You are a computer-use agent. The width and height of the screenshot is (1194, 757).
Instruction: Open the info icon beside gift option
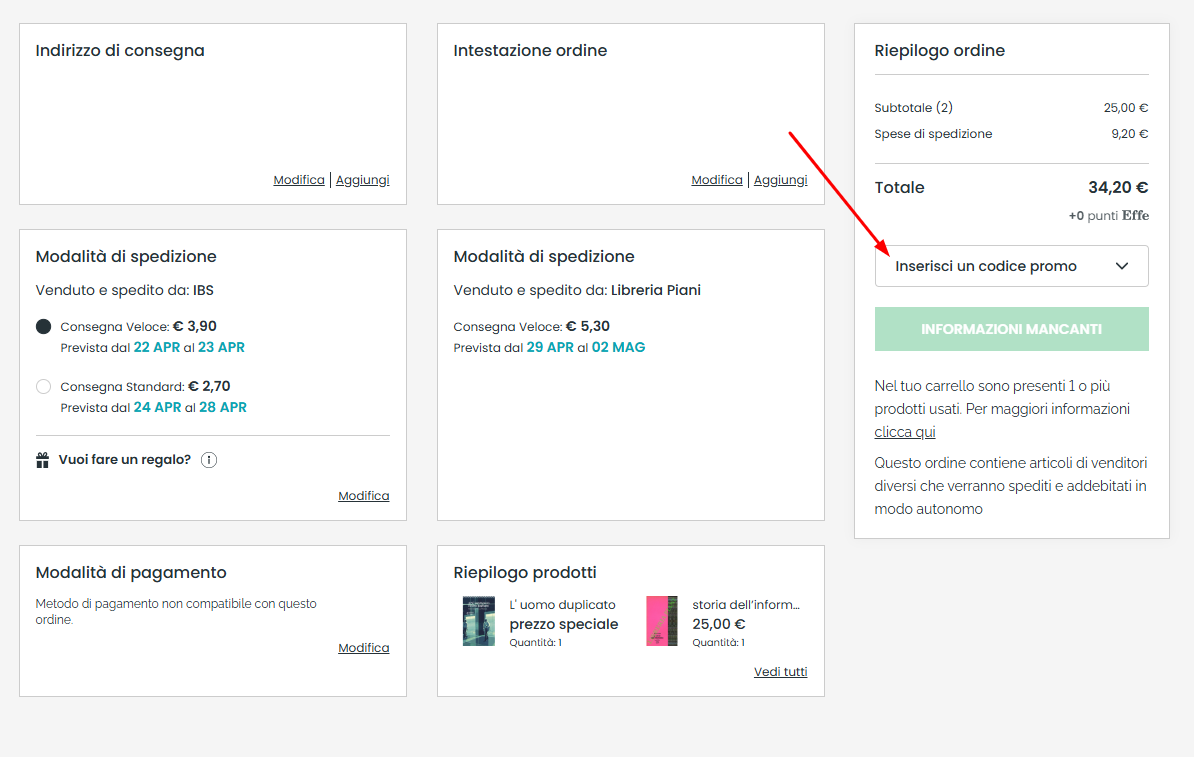click(209, 460)
